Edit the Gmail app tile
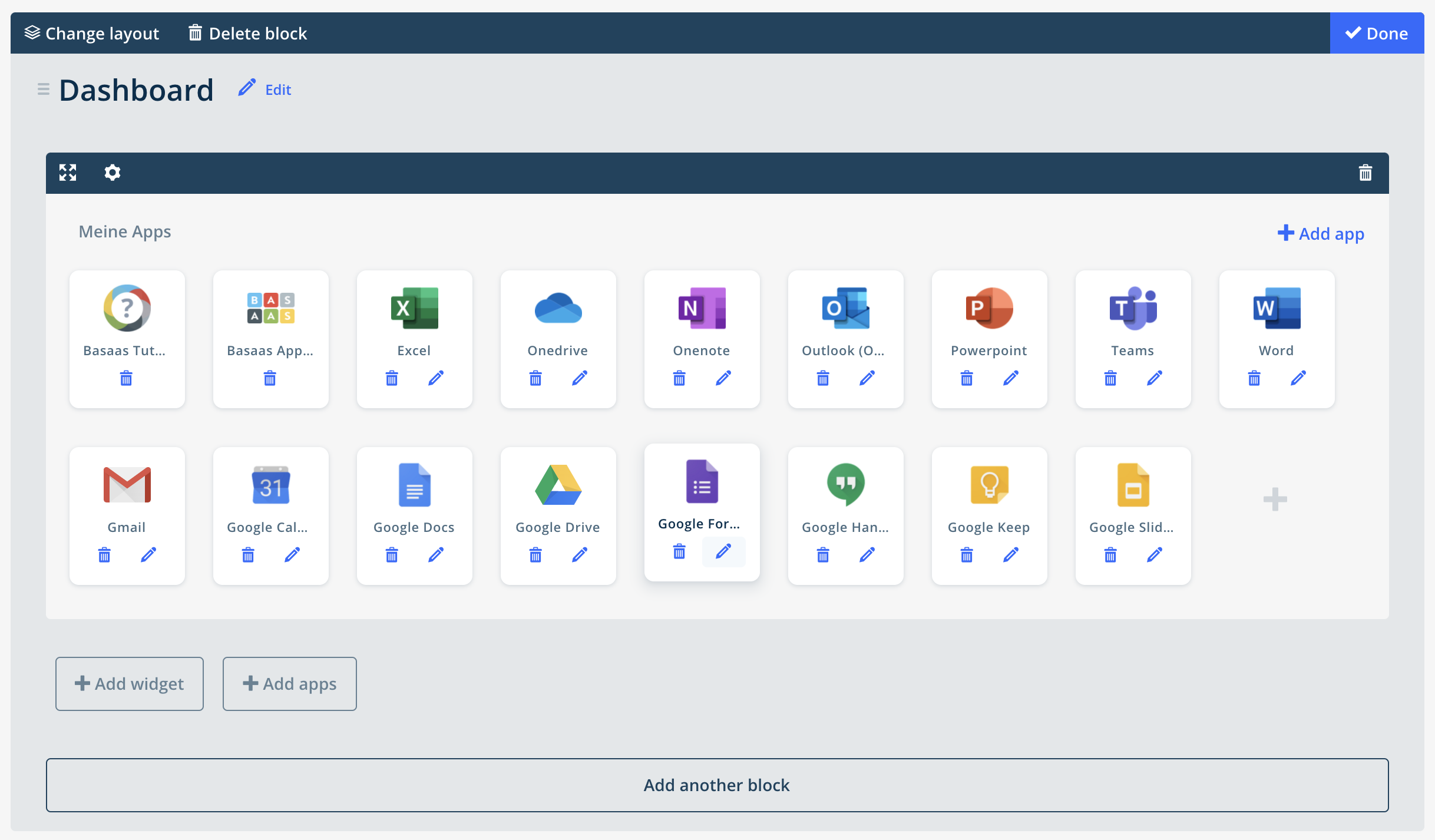This screenshot has height=840, width=1435. pyautogui.click(x=148, y=554)
